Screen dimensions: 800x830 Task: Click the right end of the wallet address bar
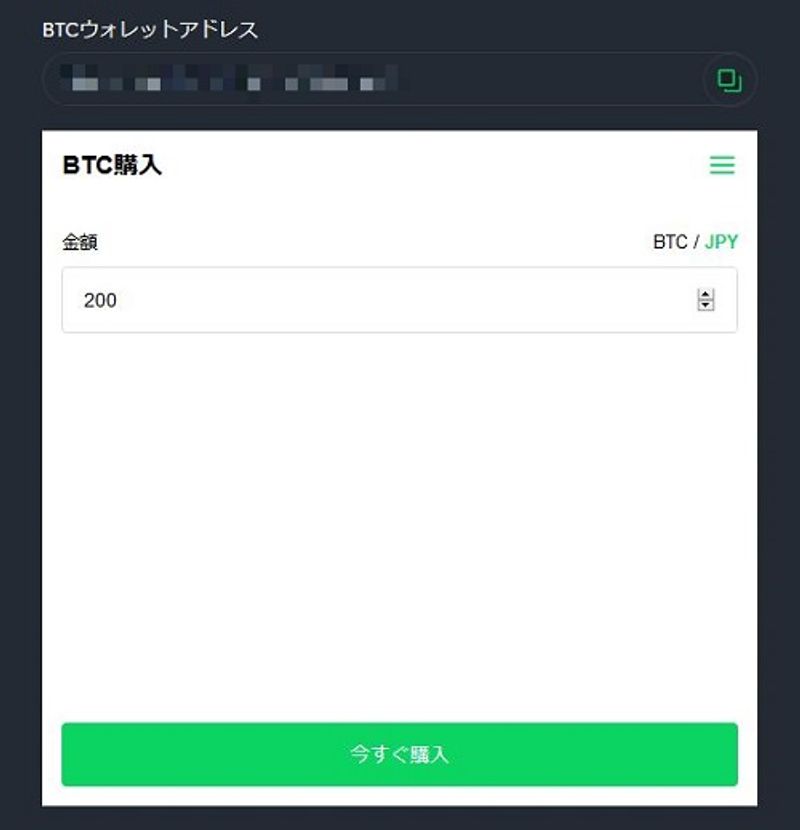(729, 80)
